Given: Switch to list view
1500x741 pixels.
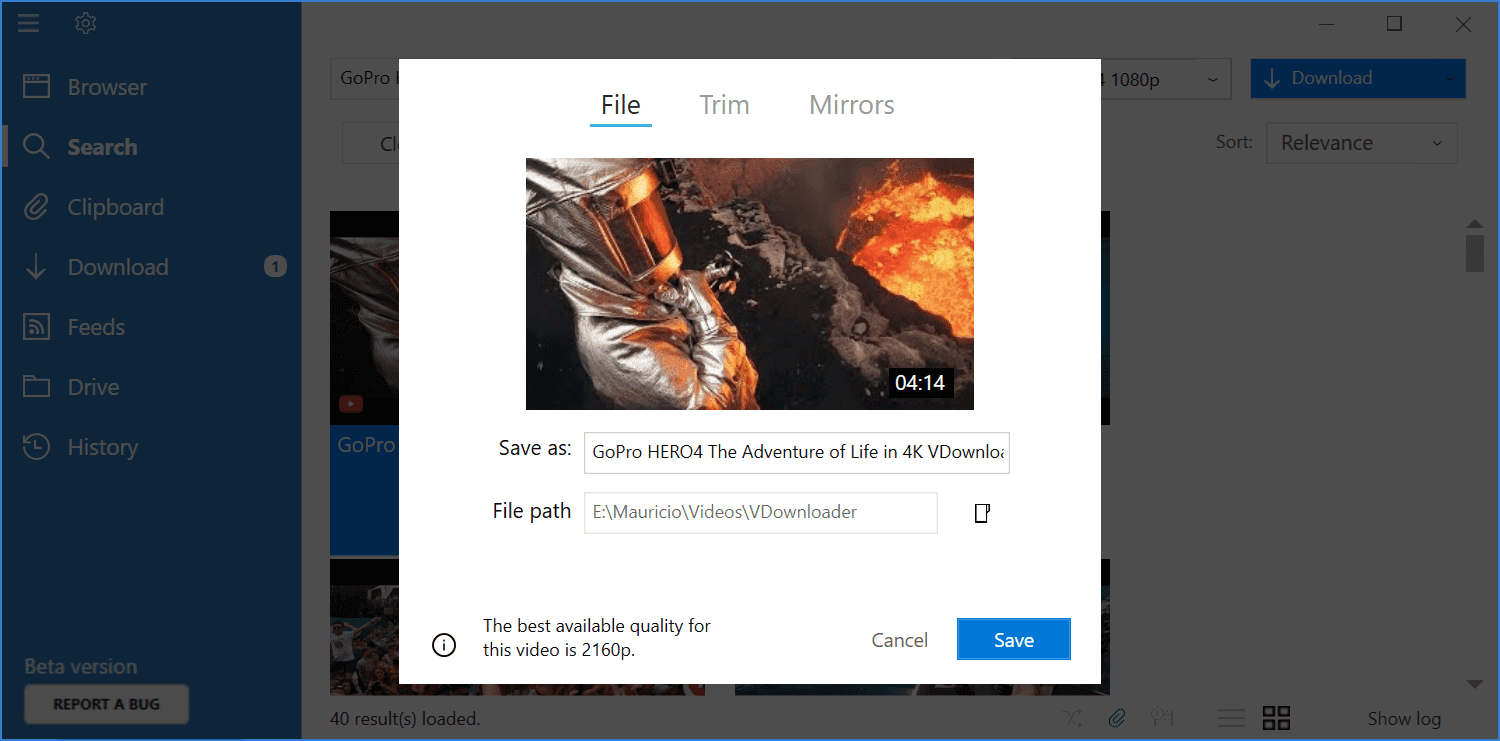Looking at the screenshot, I should (1231, 717).
